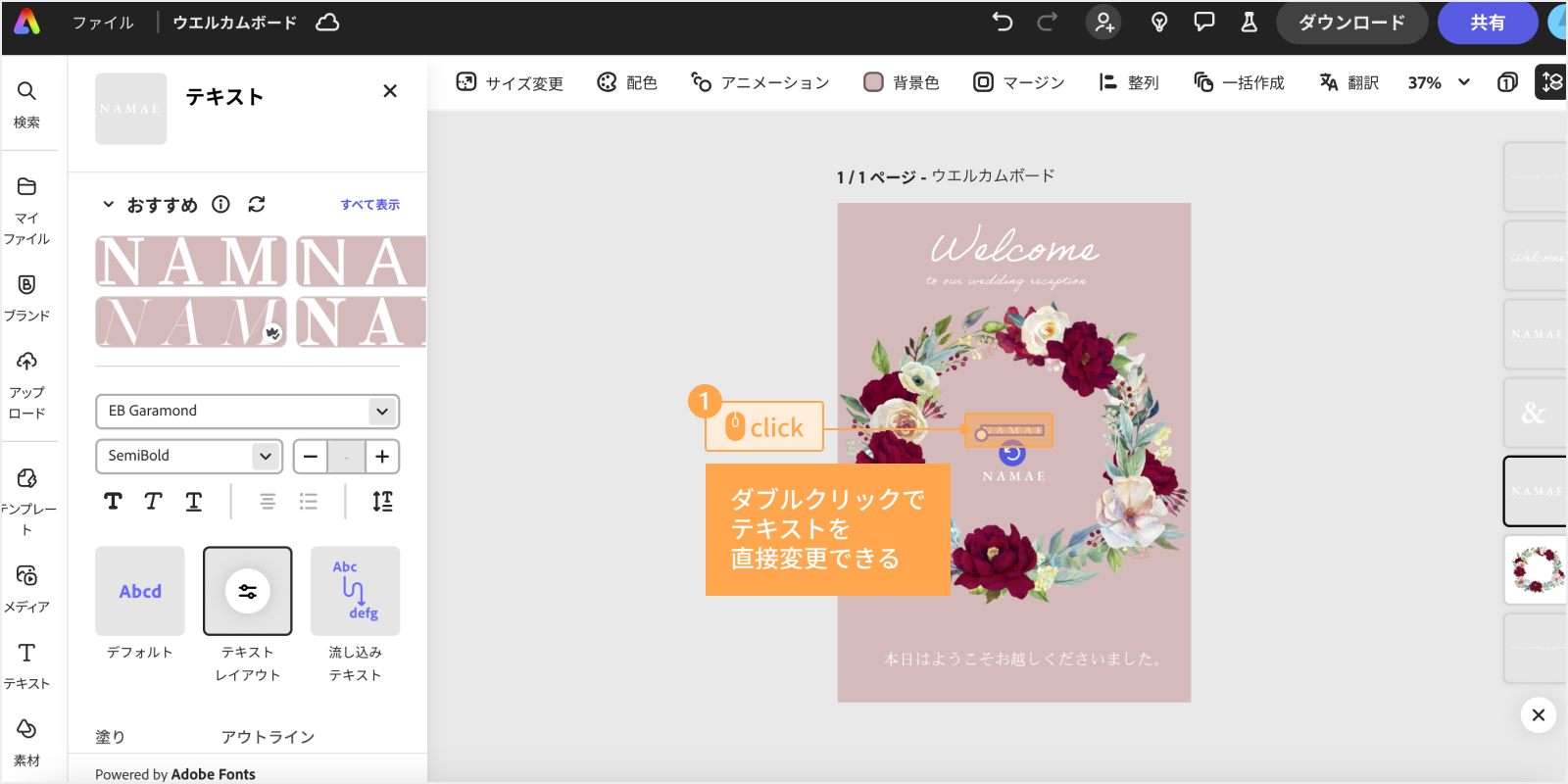Open the 整列 alignment tool
The height and width of the screenshot is (784, 1568).
1129,83
